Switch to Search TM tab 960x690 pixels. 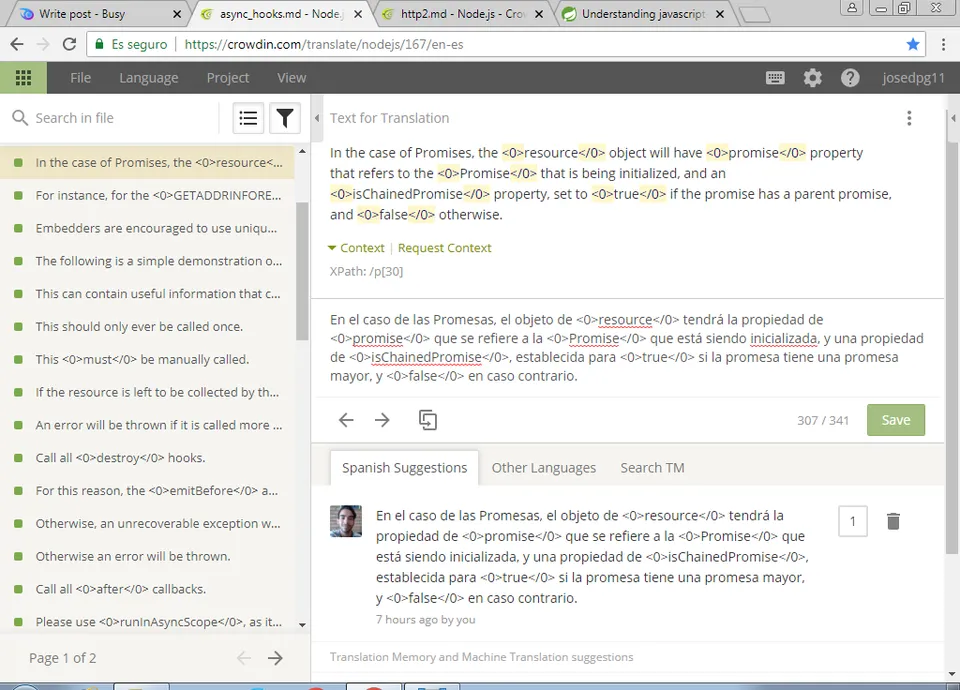653,468
